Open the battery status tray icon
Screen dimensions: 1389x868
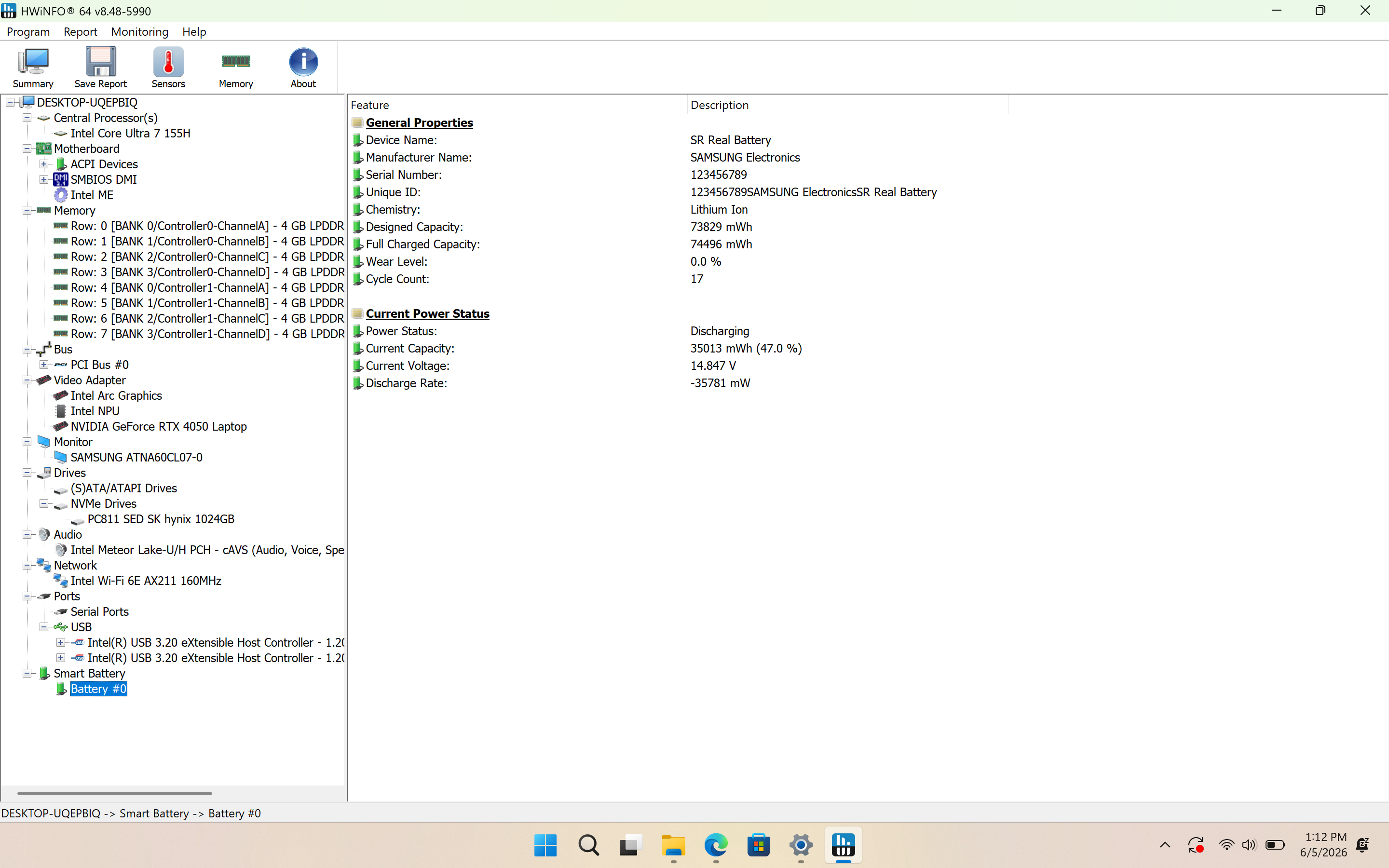tap(1275, 845)
